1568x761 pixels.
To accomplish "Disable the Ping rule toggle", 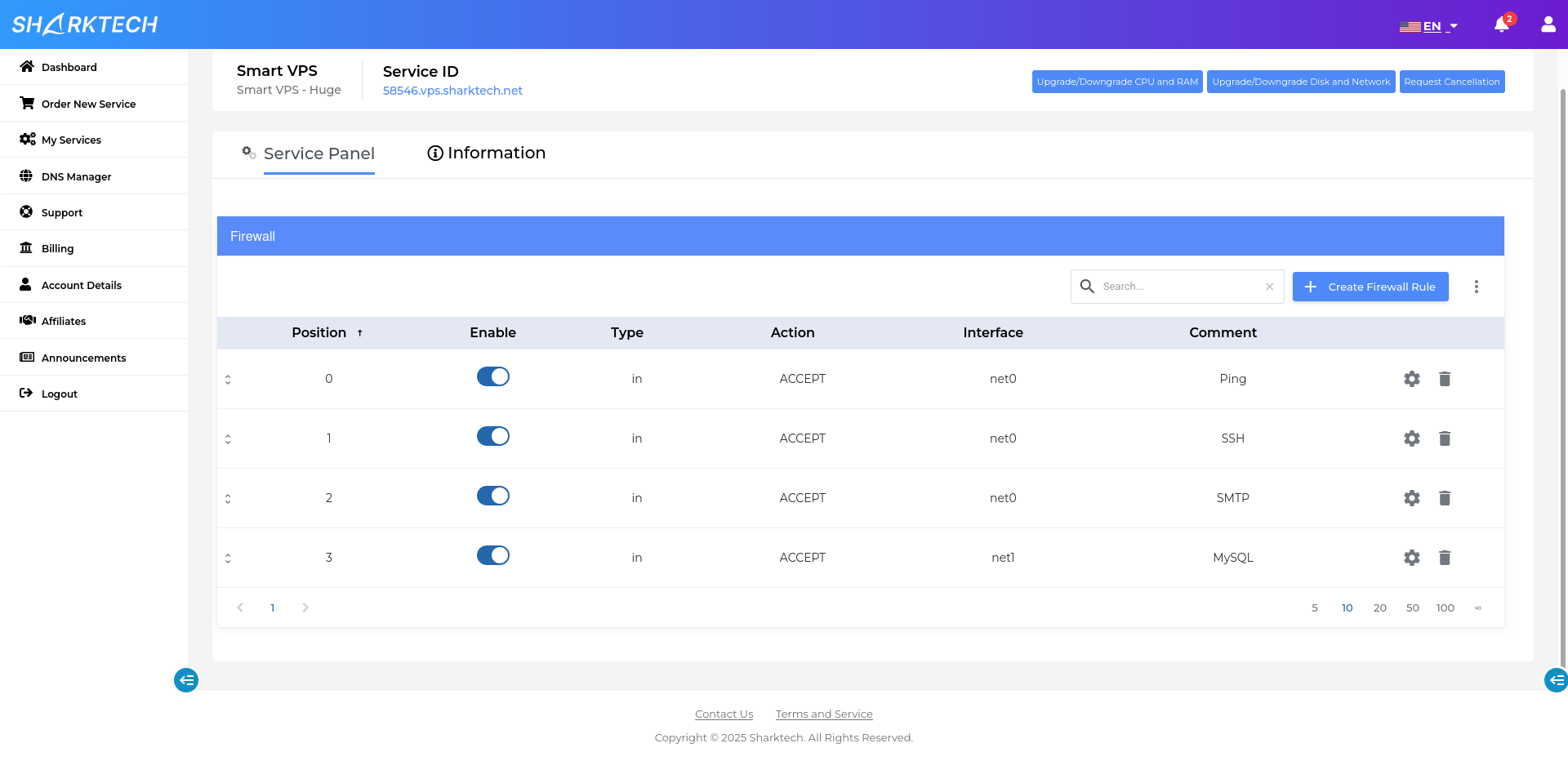I will coord(492,376).
